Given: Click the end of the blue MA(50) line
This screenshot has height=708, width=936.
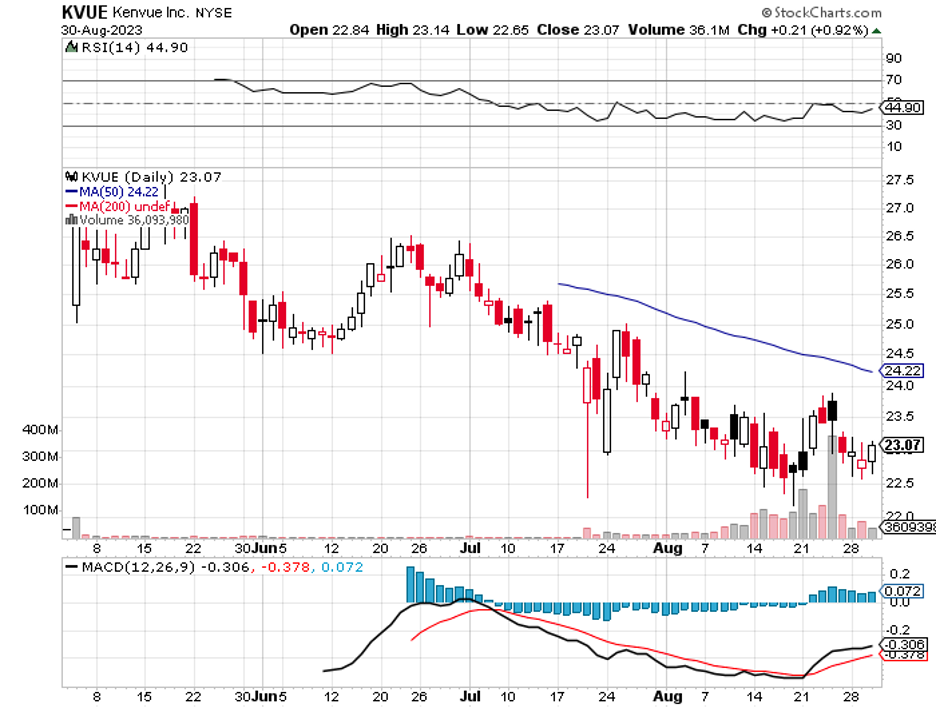Looking at the screenshot, I should click(x=872, y=372).
